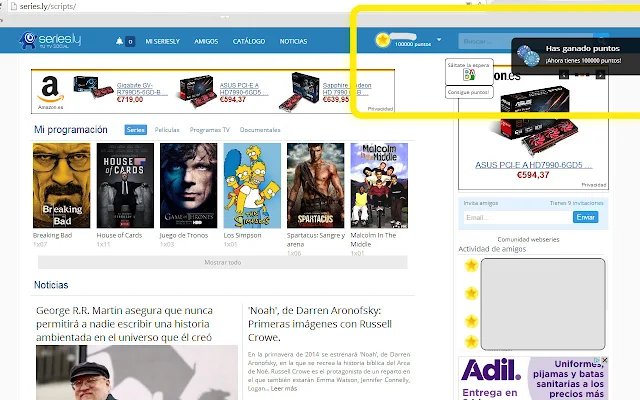This screenshot has width=640, height=400.
Task: Open the AMIGOS menu
Action: pos(206,41)
